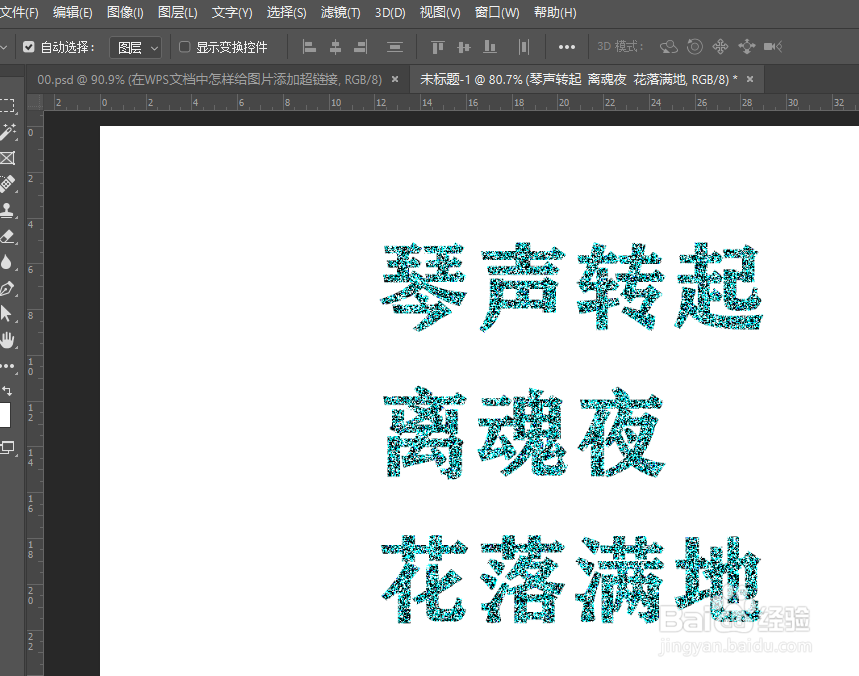
Task: Select the 3D pan mode icon
Action: click(x=720, y=47)
